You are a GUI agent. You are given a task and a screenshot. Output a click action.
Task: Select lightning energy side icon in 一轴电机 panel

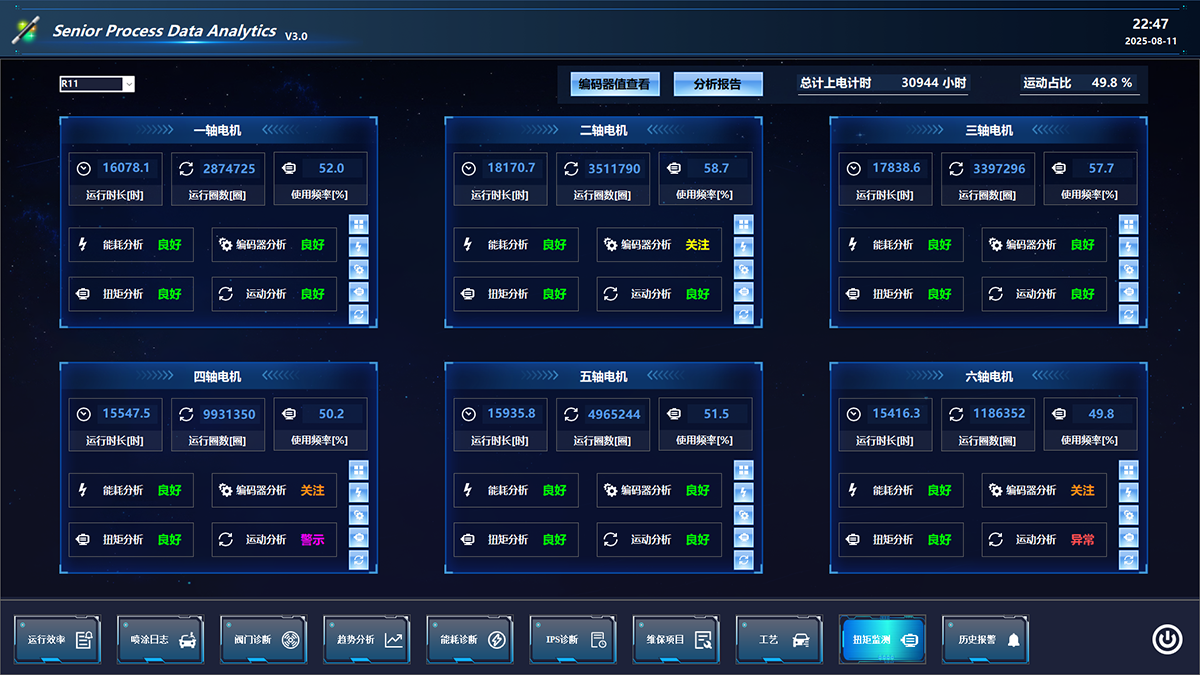click(x=359, y=247)
